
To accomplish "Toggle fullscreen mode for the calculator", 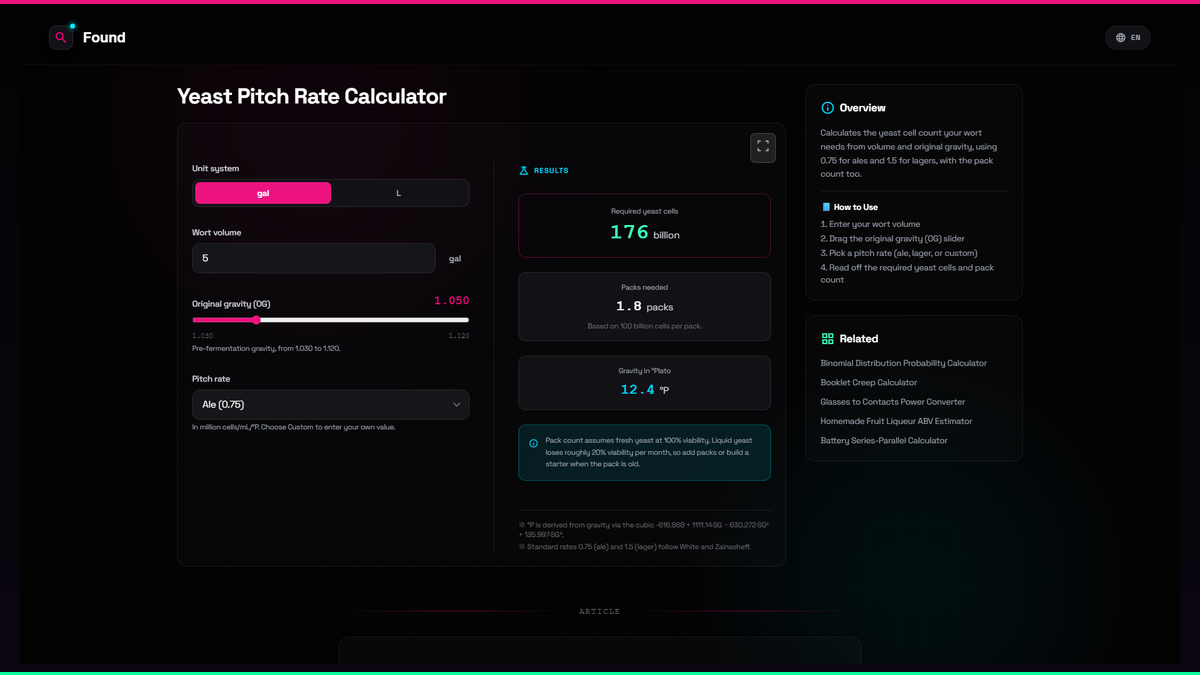I will coord(763,147).
